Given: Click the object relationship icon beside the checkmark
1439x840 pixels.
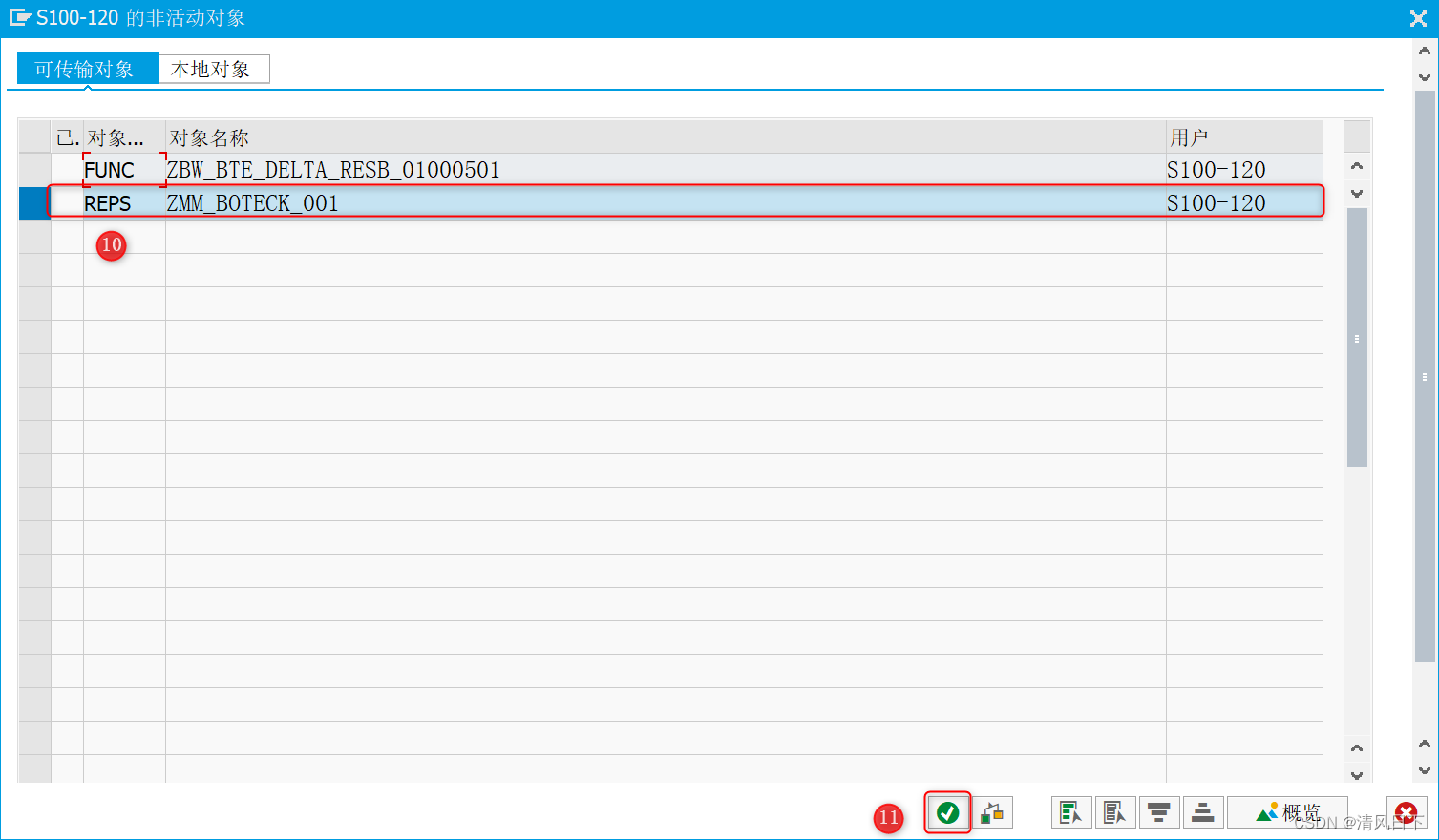Looking at the screenshot, I should pos(992,812).
